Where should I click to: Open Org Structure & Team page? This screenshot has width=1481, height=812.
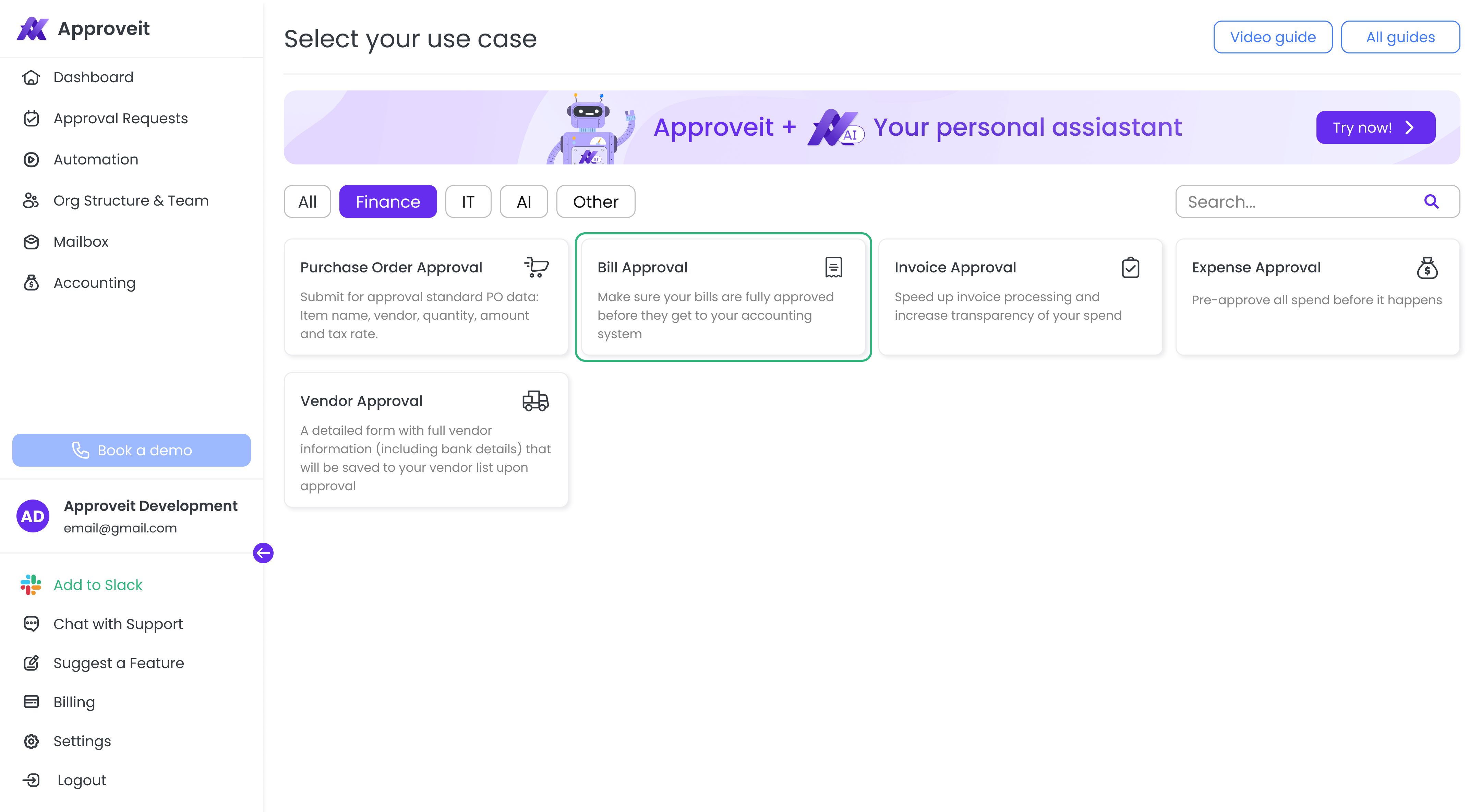tap(132, 200)
